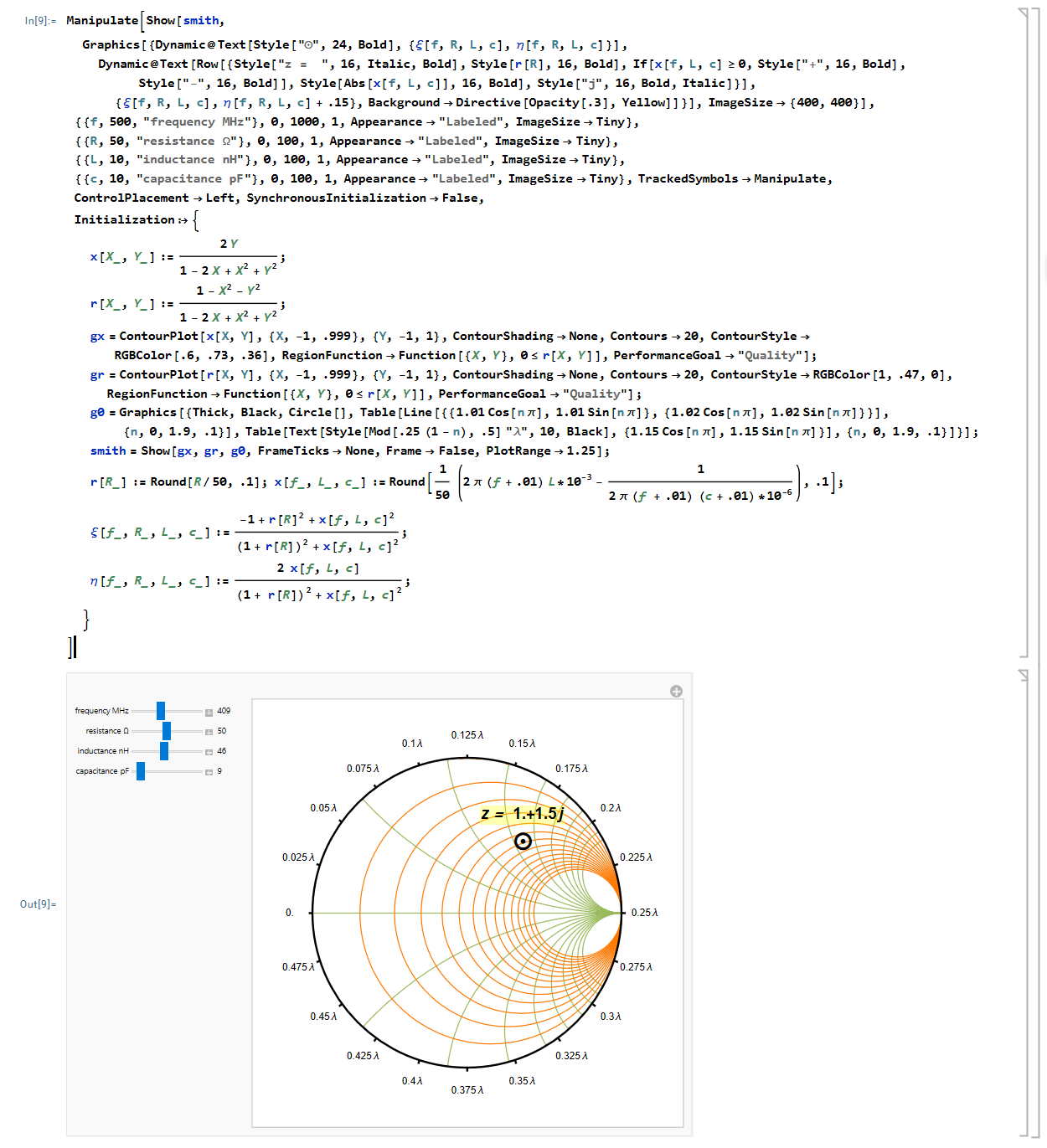Click the In[9]:= cell label
This screenshot has height=1148, width=1047.
coord(40,21)
